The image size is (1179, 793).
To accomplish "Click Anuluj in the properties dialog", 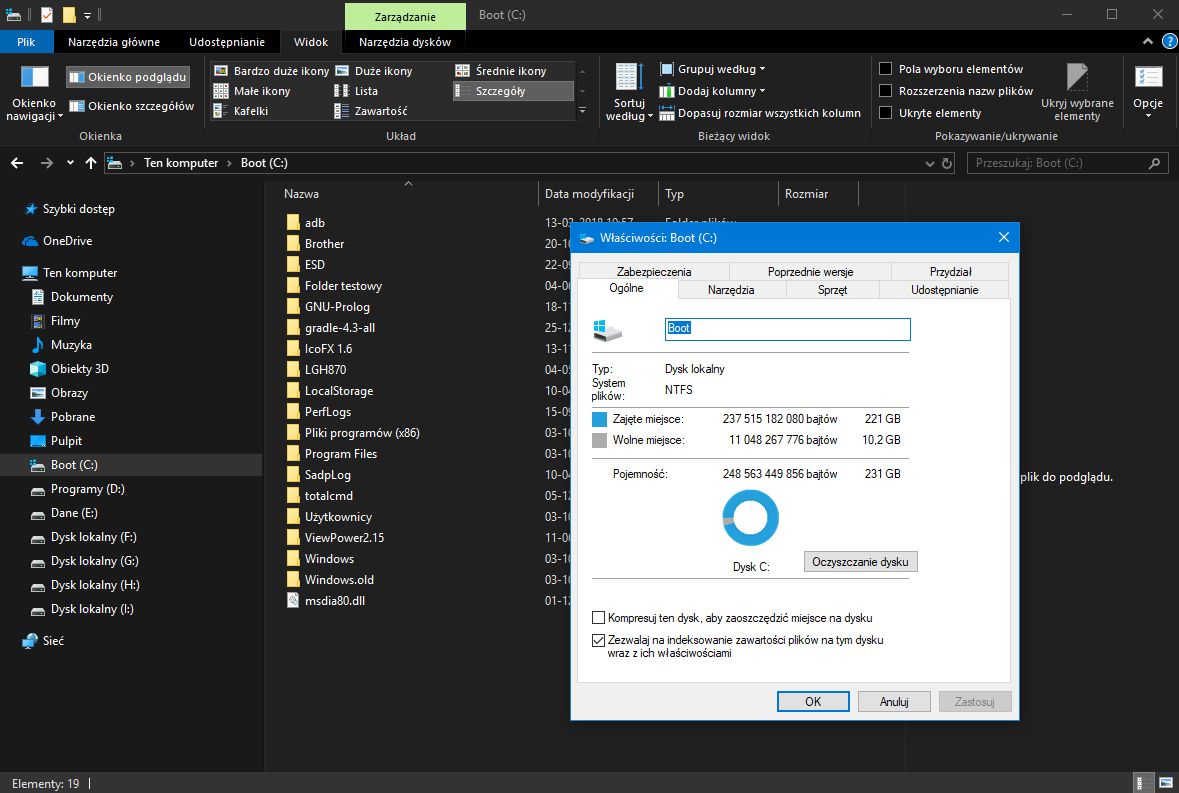I will pos(893,701).
